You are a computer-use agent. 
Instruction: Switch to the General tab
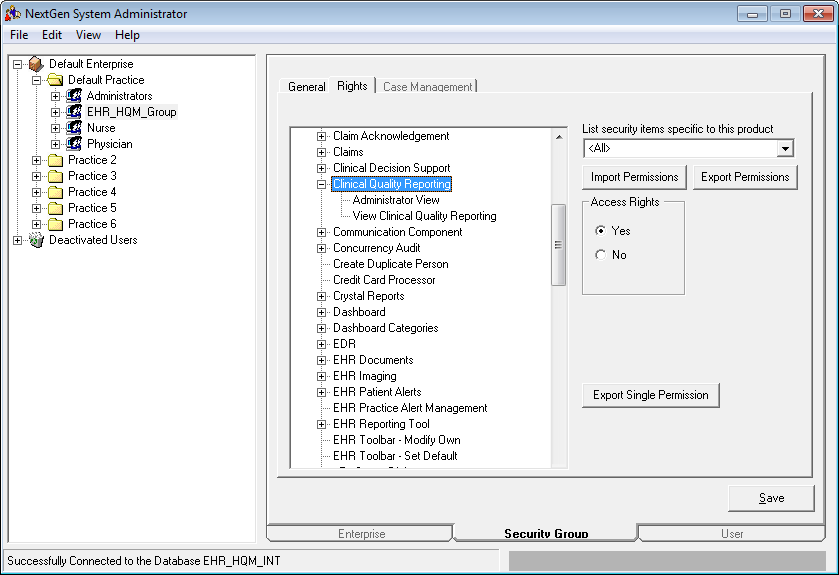tap(306, 87)
